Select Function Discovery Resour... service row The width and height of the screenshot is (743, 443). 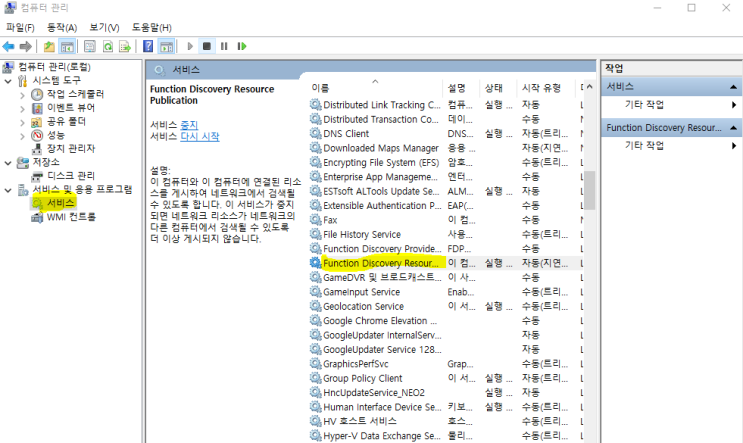tap(446, 263)
